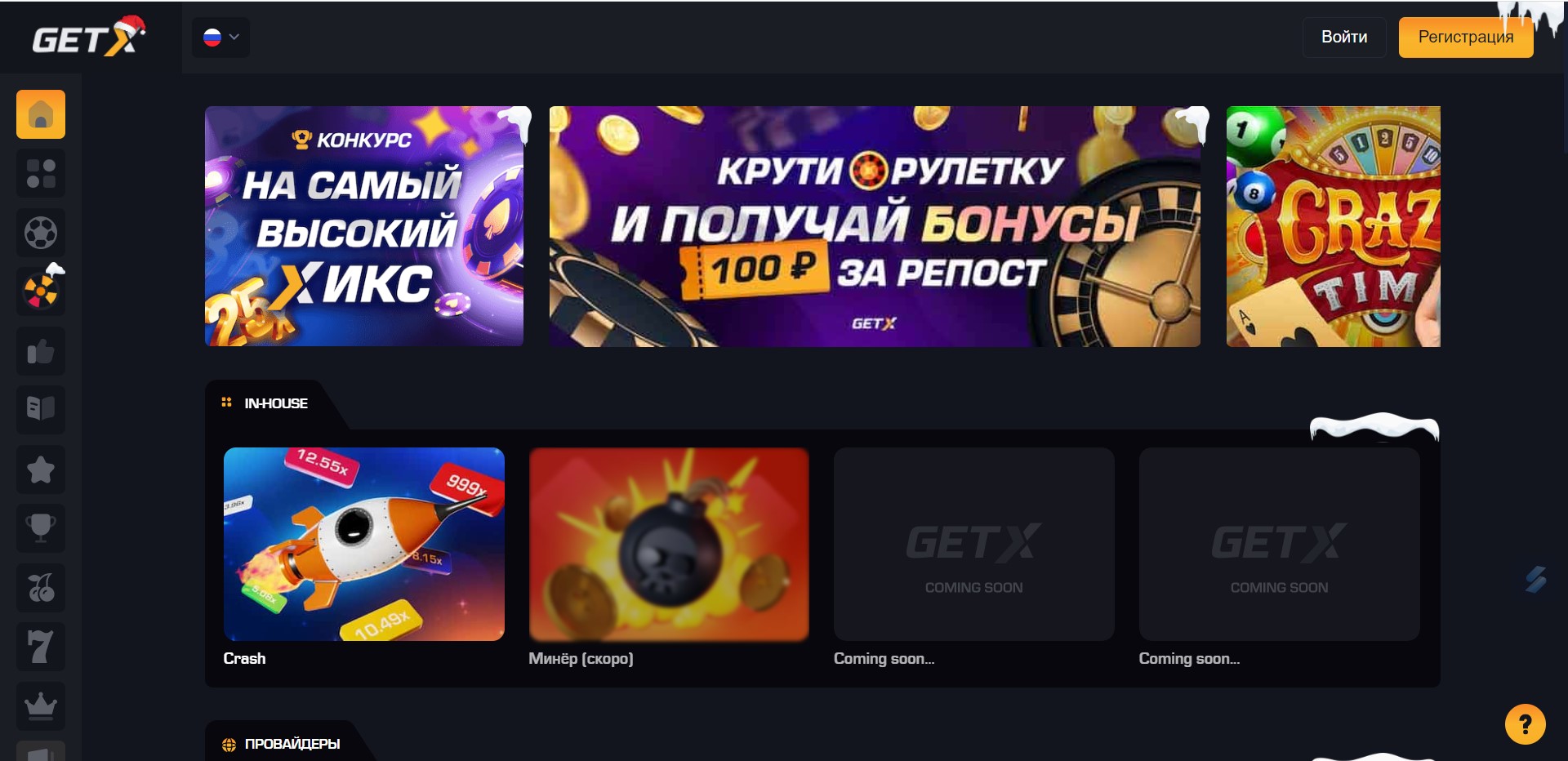
Task: Switch to the ПРОВАЙДЕРЫ tab
Action: (x=280, y=744)
